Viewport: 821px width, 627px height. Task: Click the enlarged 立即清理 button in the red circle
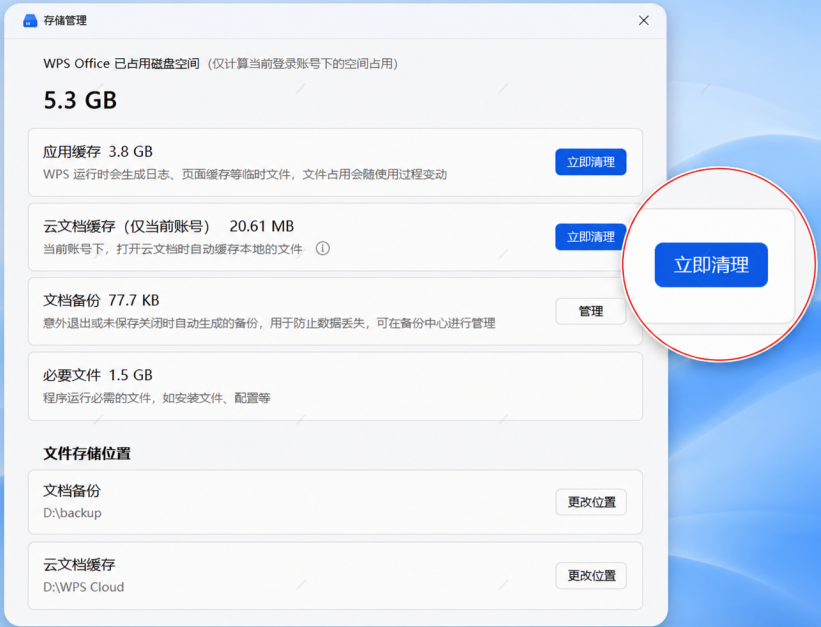pyautogui.click(x=711, y=265)
